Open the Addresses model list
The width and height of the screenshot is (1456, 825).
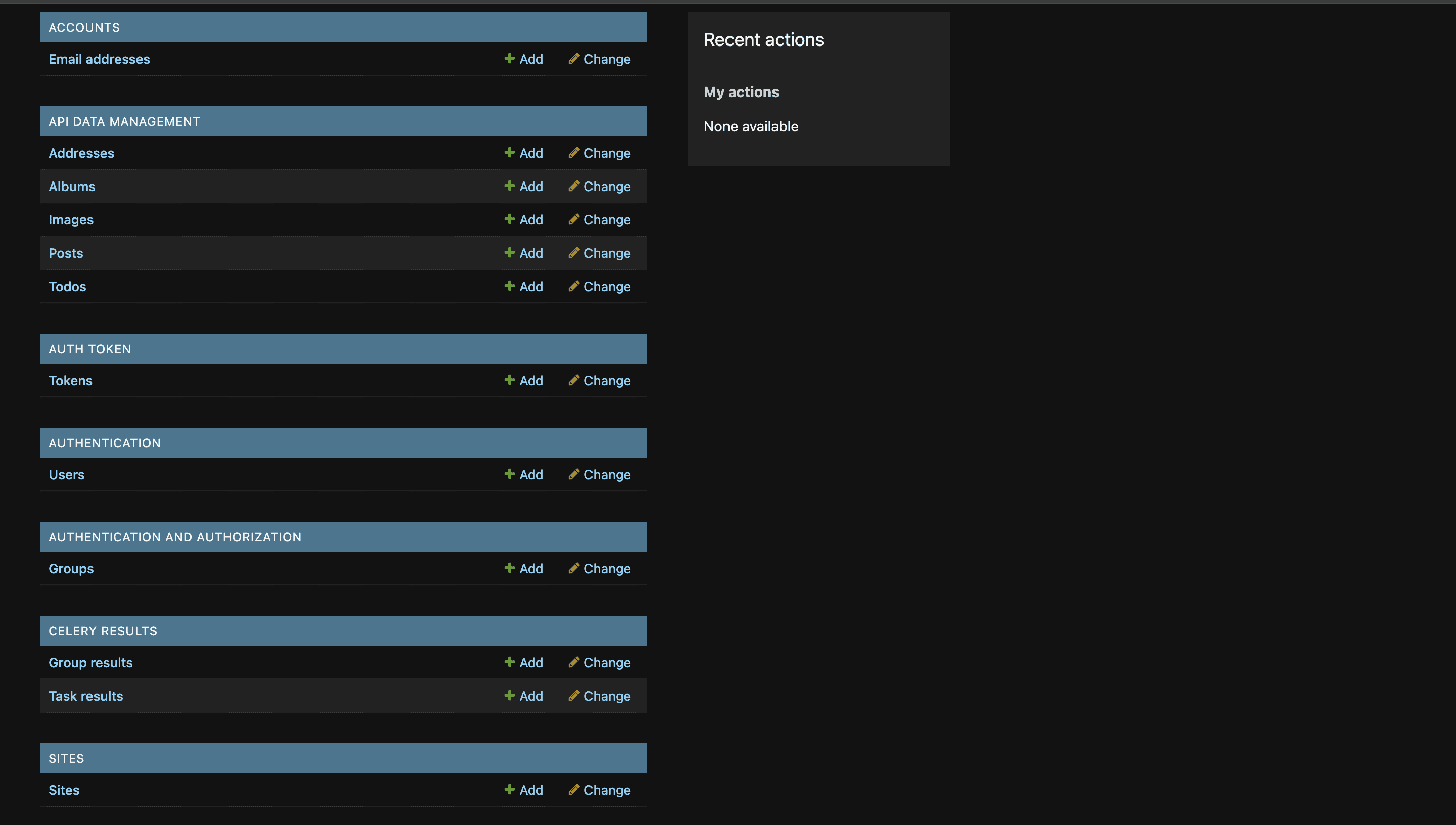click(x=81, y=153)
